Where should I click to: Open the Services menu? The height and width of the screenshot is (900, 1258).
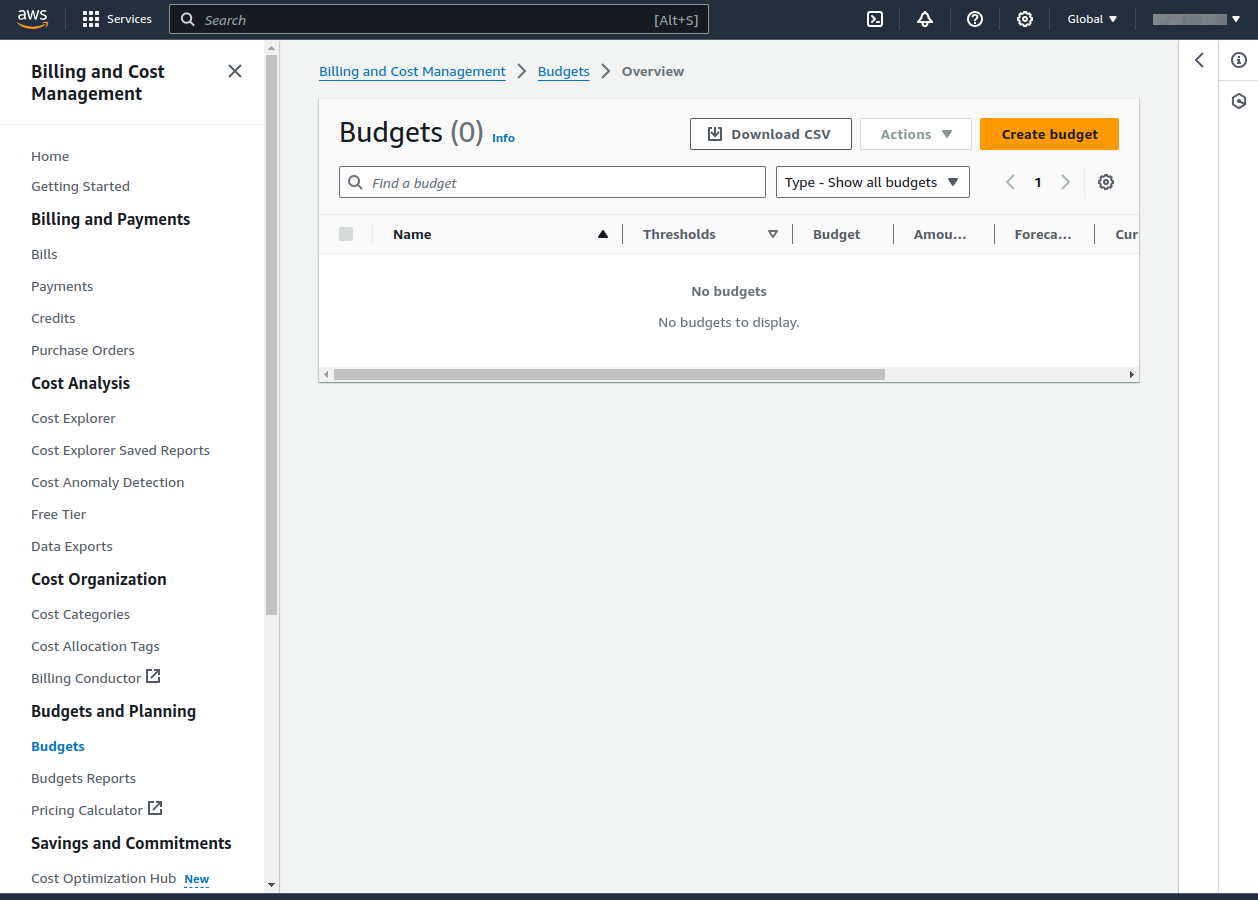(x=117, y=19)
